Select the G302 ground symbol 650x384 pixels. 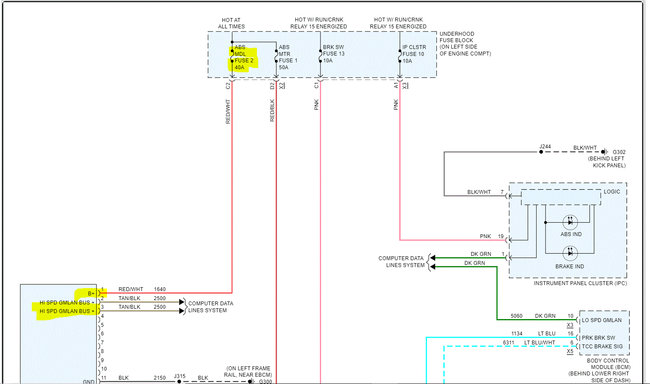pos(604,152)
